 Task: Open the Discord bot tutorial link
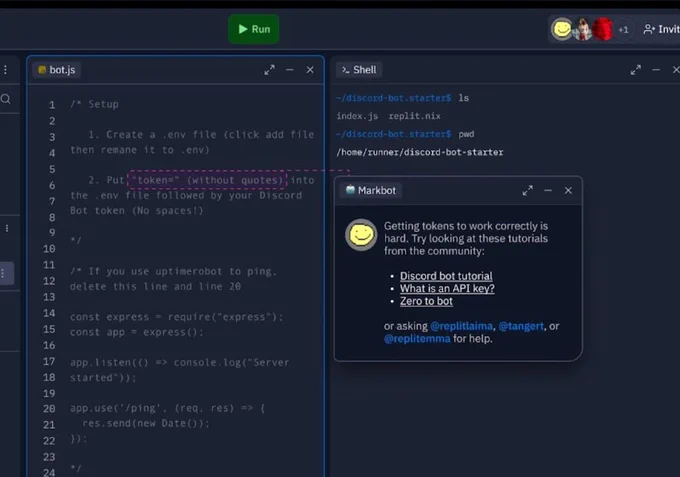(x=446, y=276)
